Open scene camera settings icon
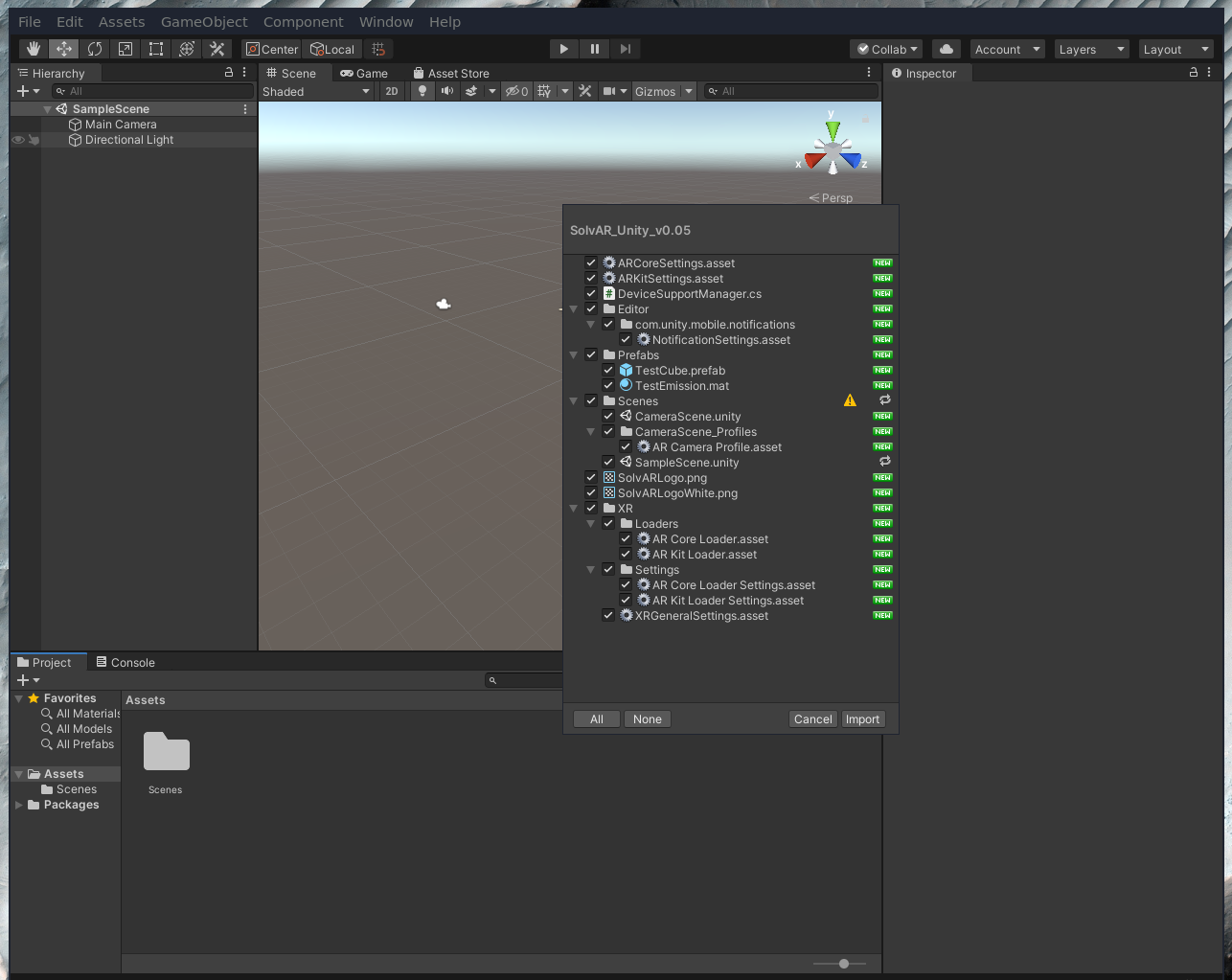 coord(609,91)
